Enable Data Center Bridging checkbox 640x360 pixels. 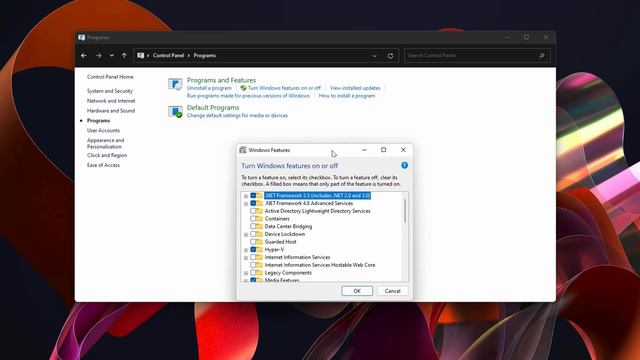[253, 226]
